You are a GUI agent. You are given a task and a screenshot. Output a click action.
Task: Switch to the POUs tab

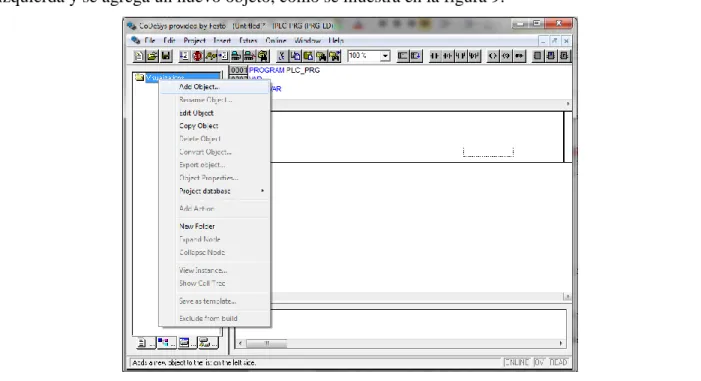145,343
